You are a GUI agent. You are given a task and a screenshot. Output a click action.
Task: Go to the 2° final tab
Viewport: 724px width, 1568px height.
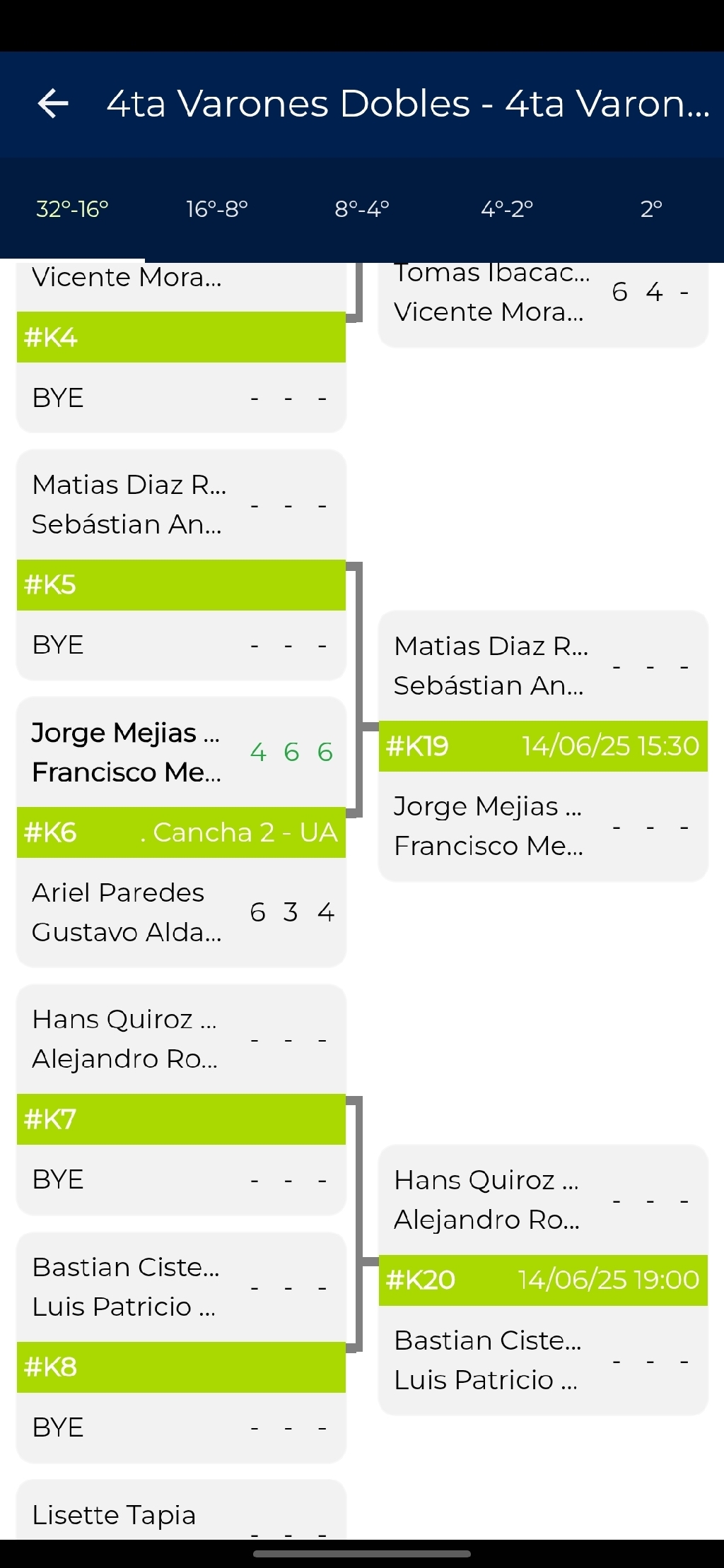651,209
